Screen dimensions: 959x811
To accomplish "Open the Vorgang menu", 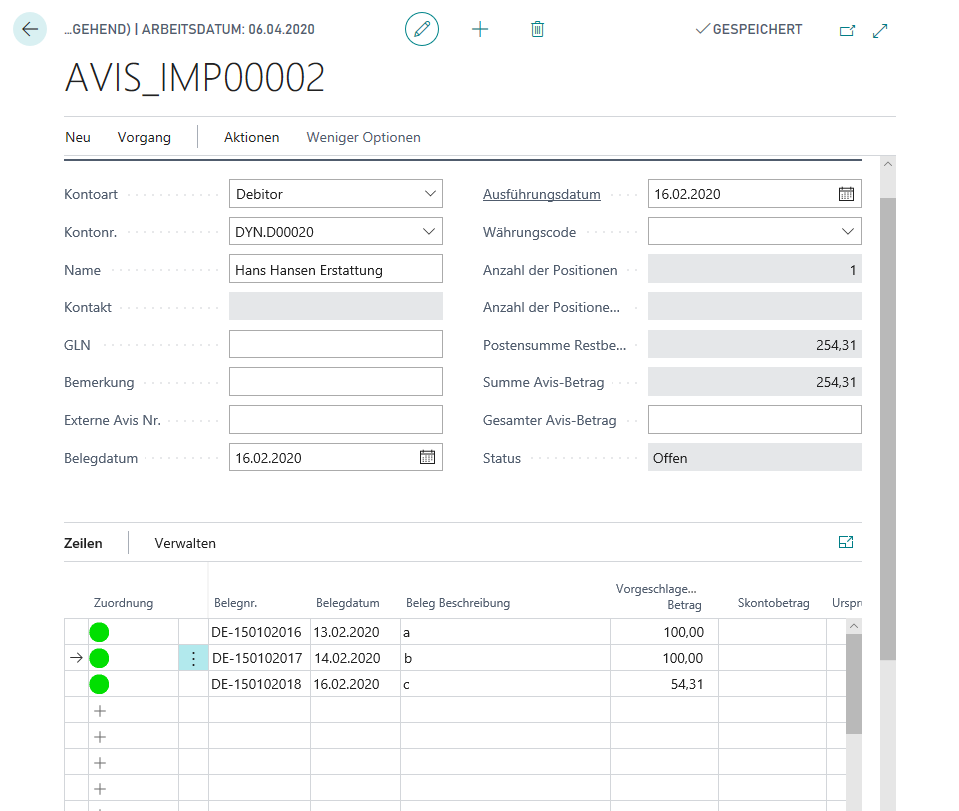I will click(143, 137).
